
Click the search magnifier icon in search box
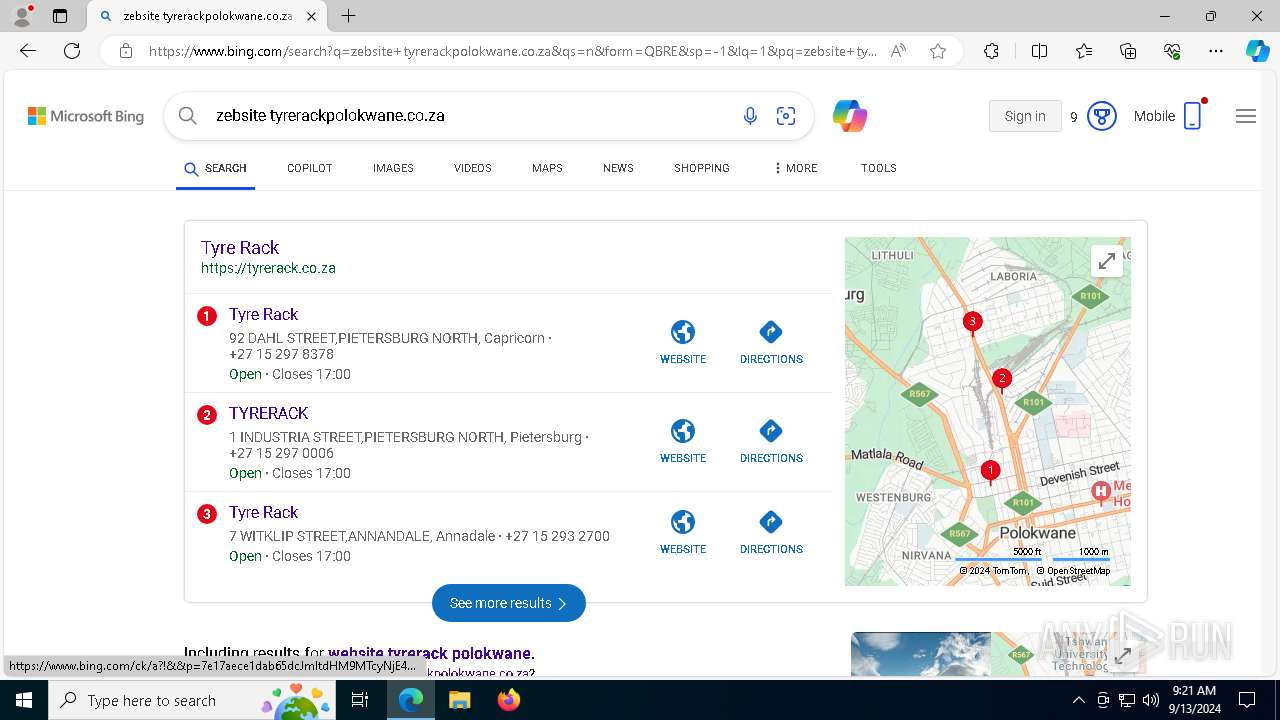point(188,116)
